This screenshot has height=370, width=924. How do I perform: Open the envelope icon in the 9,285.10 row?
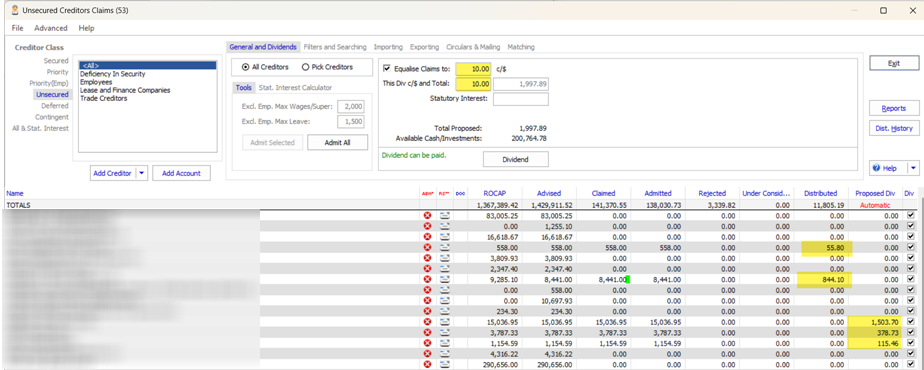(x=445, y=279)
